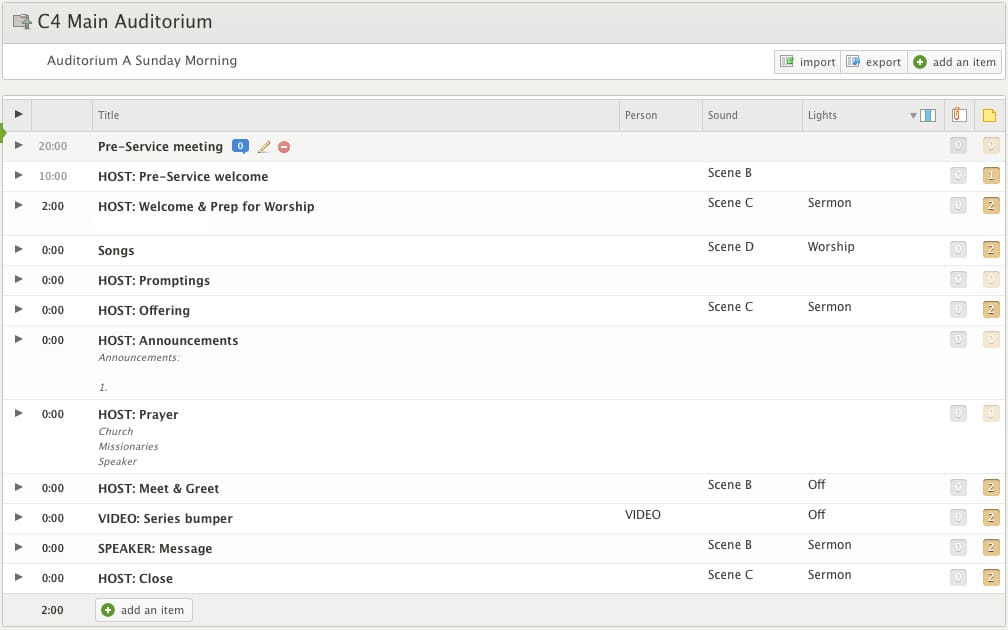Open attachments icon for Pre-Service welcome
Screen dimensions: 1008x630
tap(958, 176)
